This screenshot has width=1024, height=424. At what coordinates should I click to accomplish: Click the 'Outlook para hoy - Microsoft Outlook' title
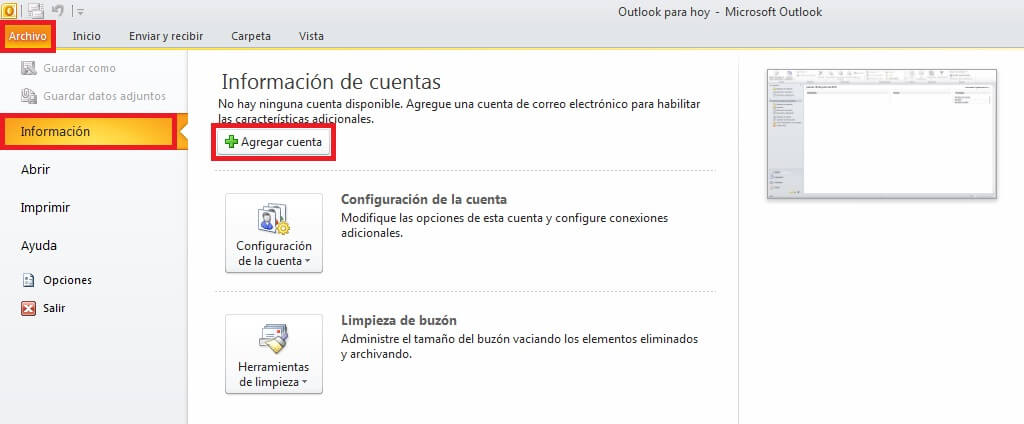pyautogui.click(x=720, y=12)
